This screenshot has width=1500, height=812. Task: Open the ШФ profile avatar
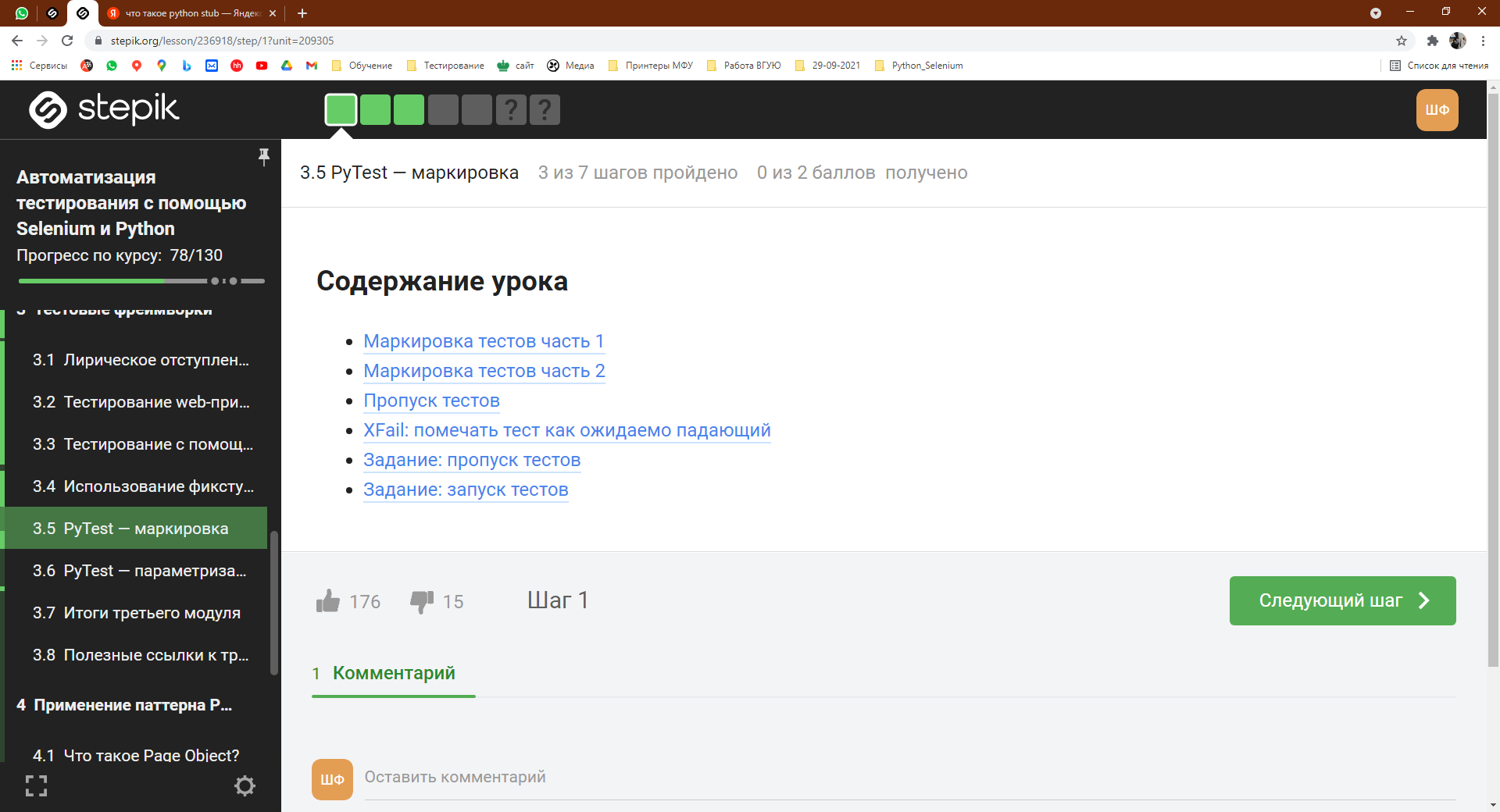(1437, 109)
